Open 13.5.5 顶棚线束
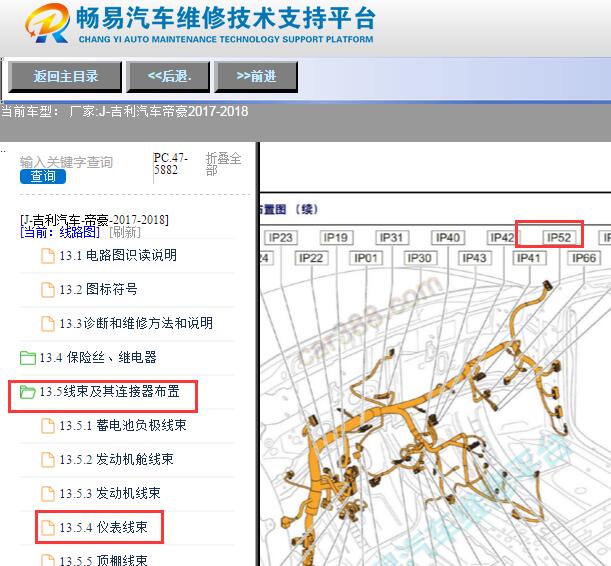This screenshot has height=566, width=611. coord(103,561)
